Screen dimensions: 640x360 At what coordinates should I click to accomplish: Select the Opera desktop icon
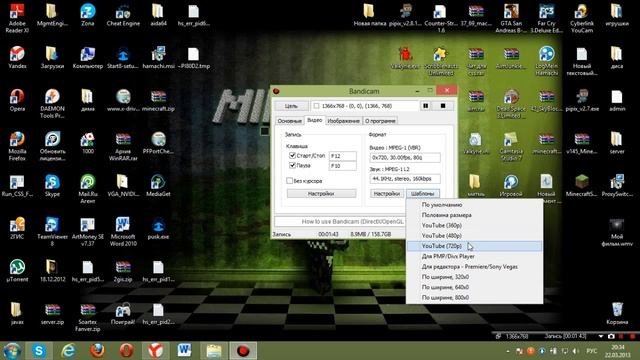click(x=17, y=100)
